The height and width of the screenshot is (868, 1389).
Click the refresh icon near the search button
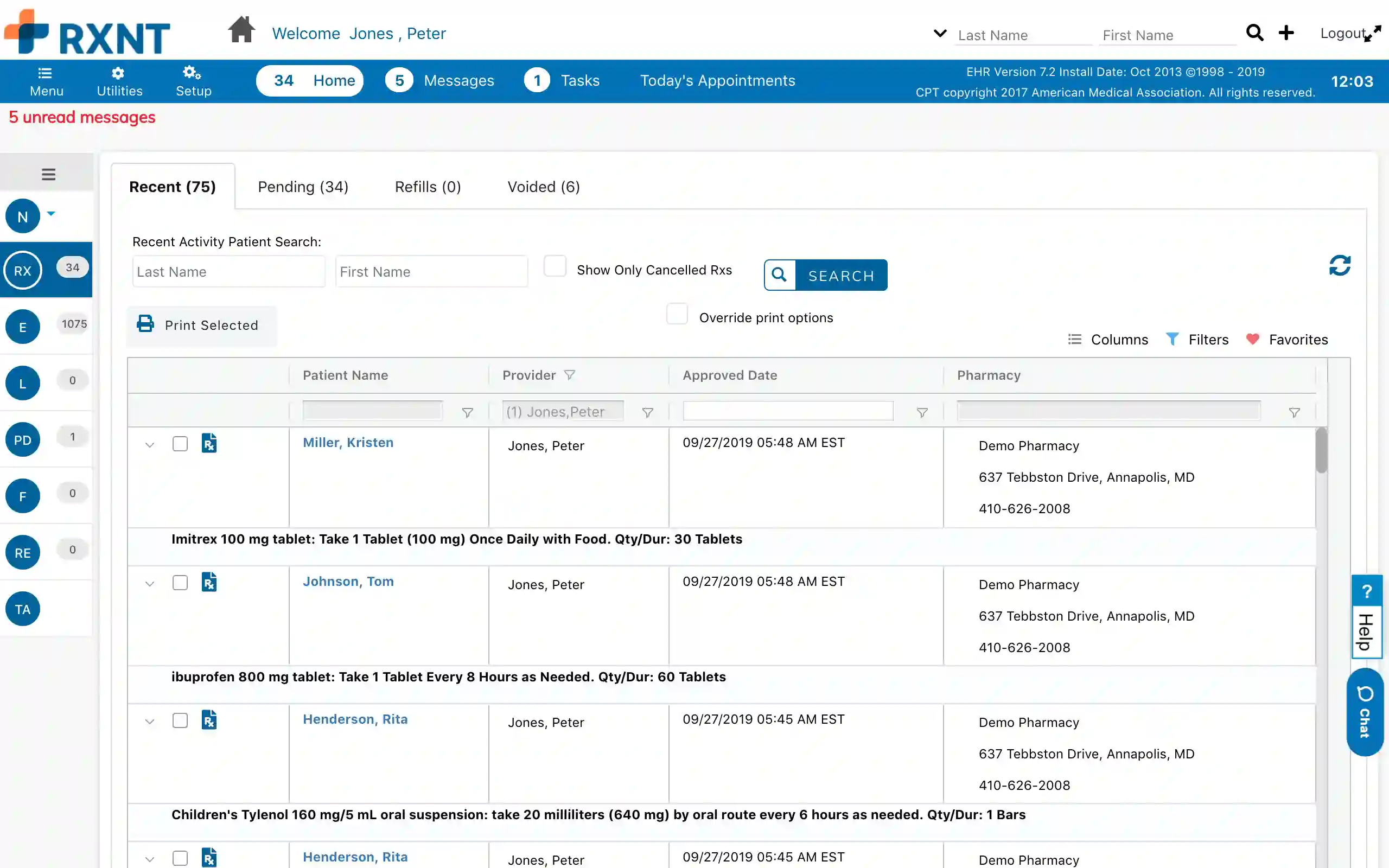click(x=1340, y=265)
